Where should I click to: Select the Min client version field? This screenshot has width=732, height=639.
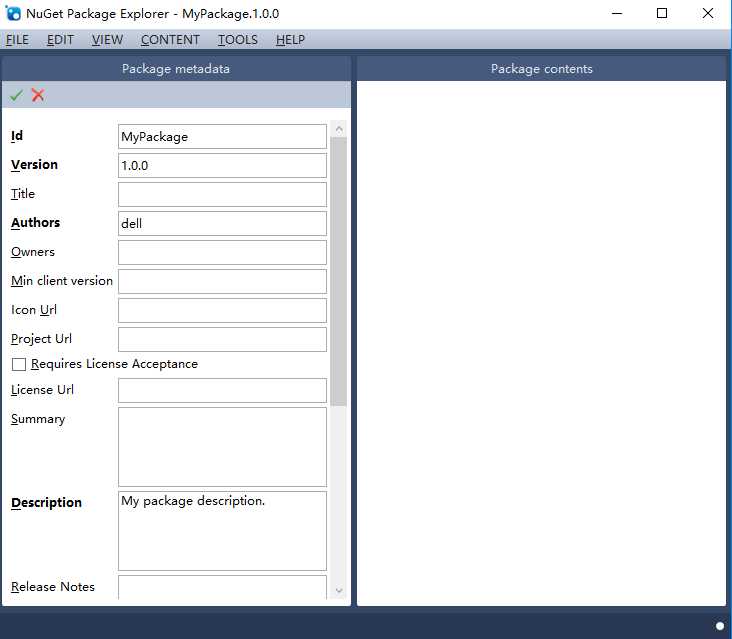(222, 281)
